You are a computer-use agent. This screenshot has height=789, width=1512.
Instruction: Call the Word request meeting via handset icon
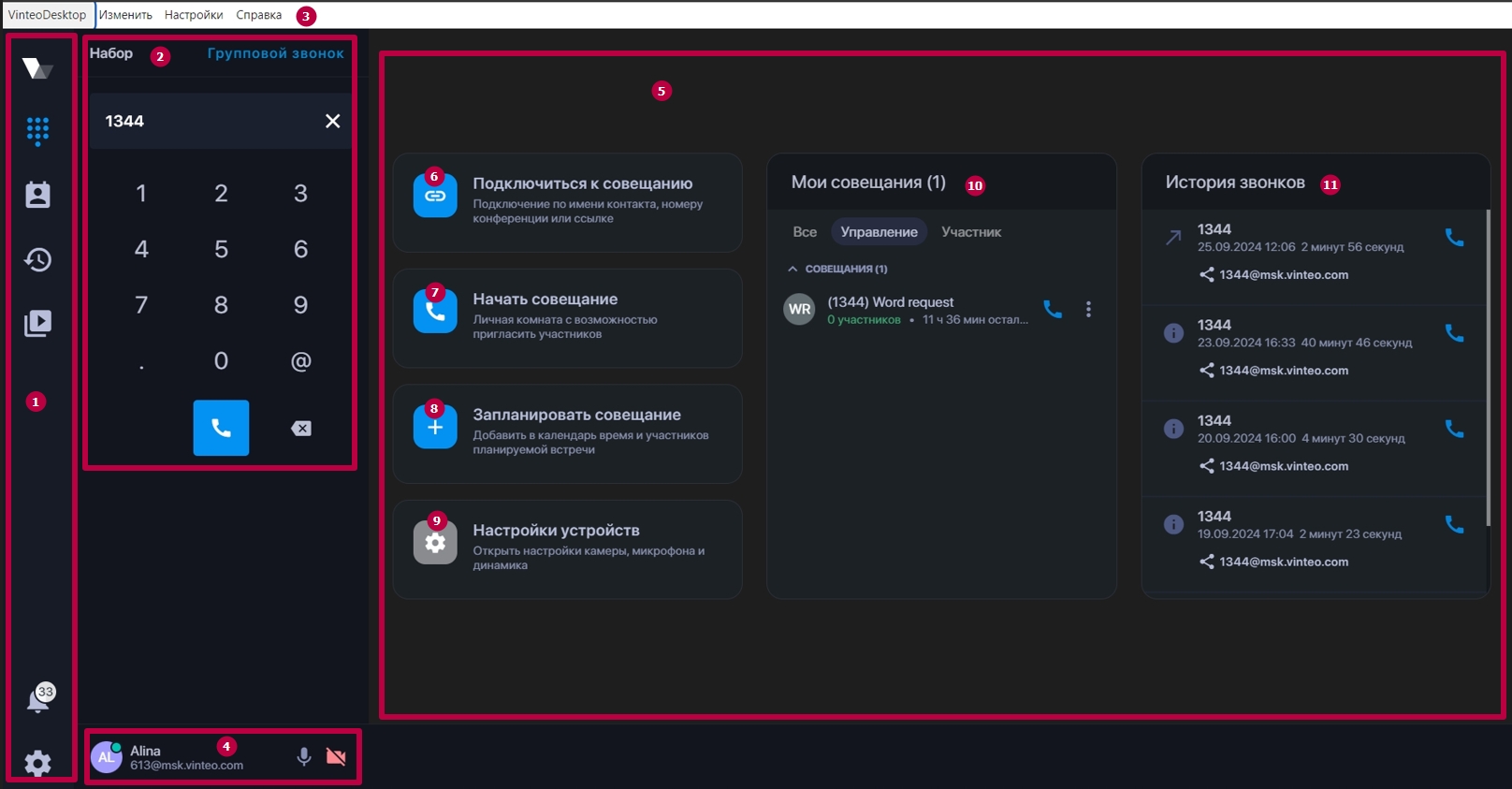coord(1053,309)
